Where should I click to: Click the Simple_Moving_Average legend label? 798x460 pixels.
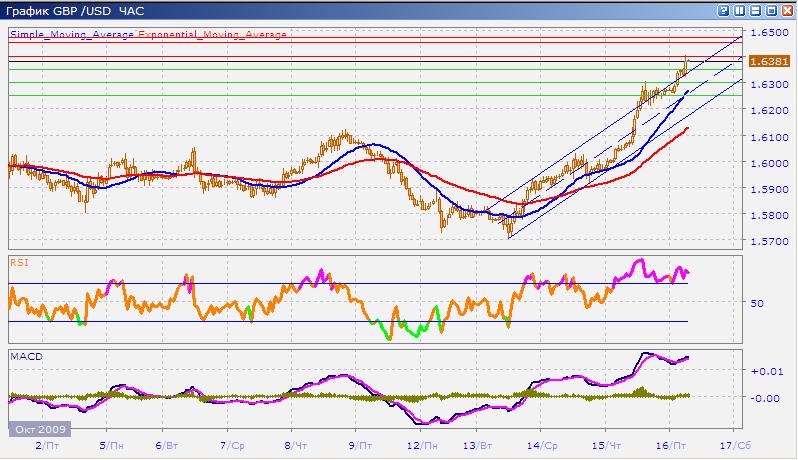point(72,34)
